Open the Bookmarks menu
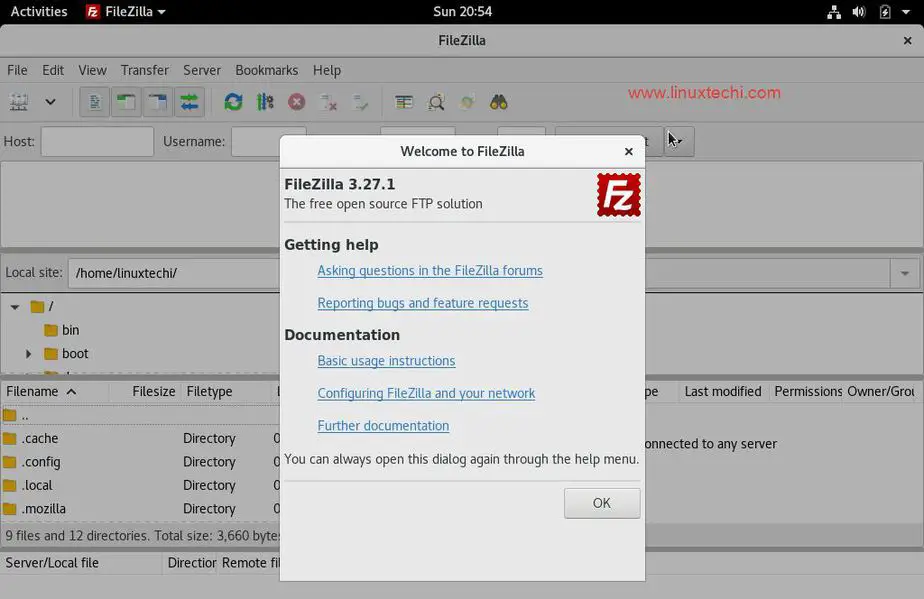The height and width of the screenshot is (599, 924). (266, 70)
